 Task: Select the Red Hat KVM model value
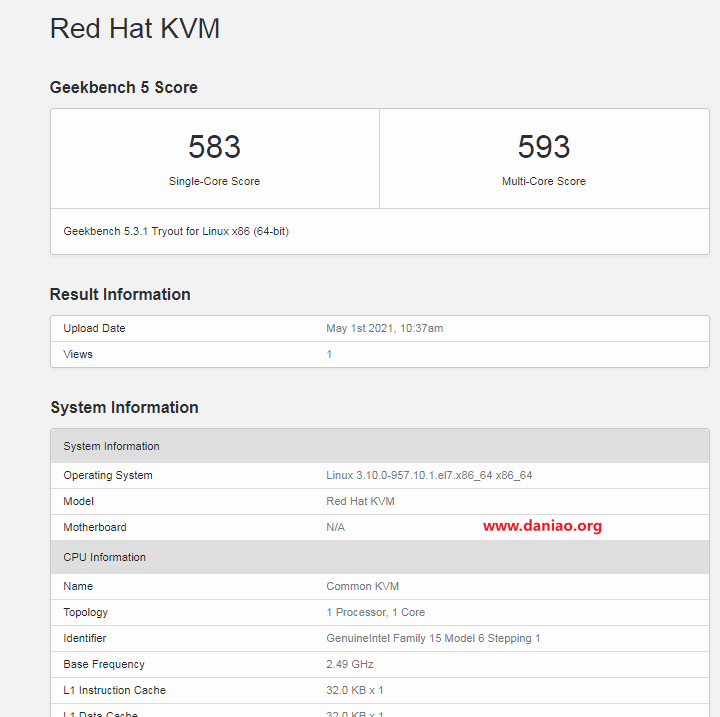coord(360,501)
